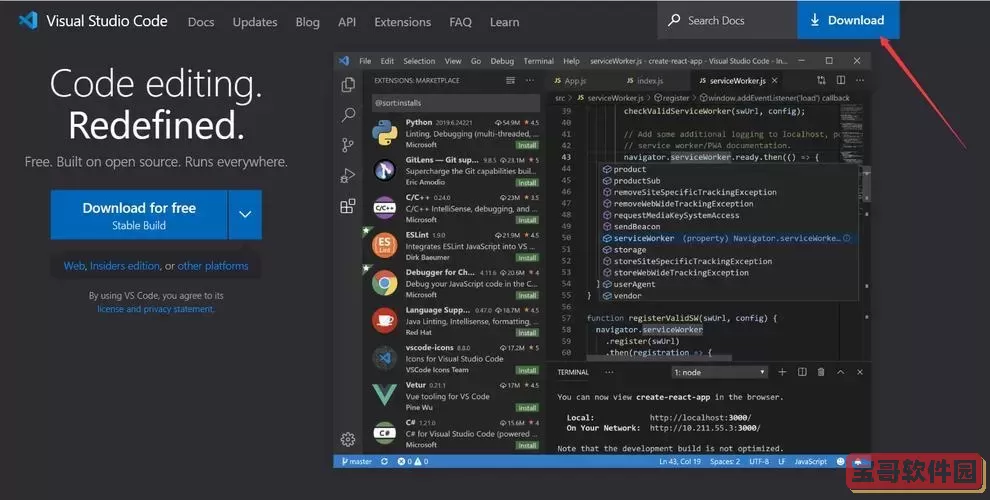The image size is (990, 500).
Task: Kill terminal with the trash icon
Action: point(821,372)
